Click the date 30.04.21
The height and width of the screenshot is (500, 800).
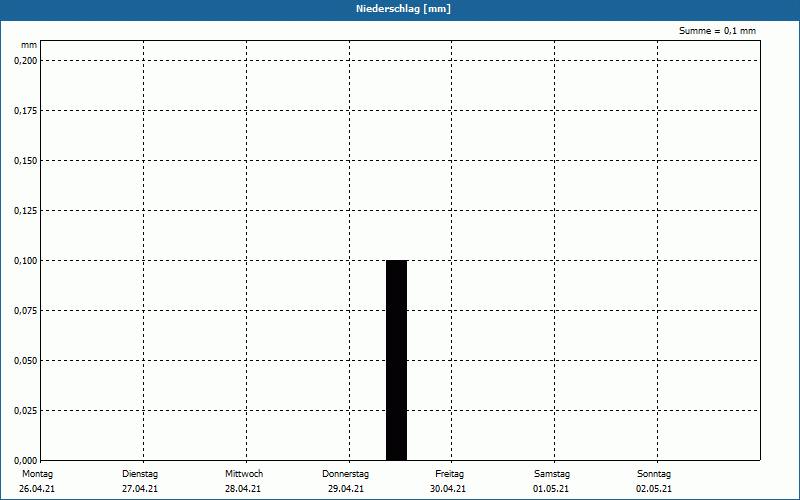[x=448, y=489]
